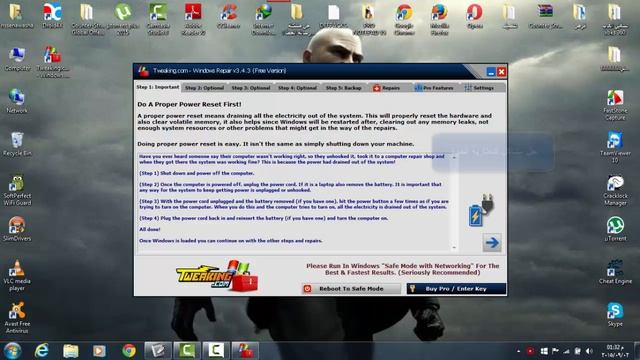Image resolution: width=640 pixels, height=360 pixels.
Task: Select the VLC media player desktop icon
Action: click(17, 275)
